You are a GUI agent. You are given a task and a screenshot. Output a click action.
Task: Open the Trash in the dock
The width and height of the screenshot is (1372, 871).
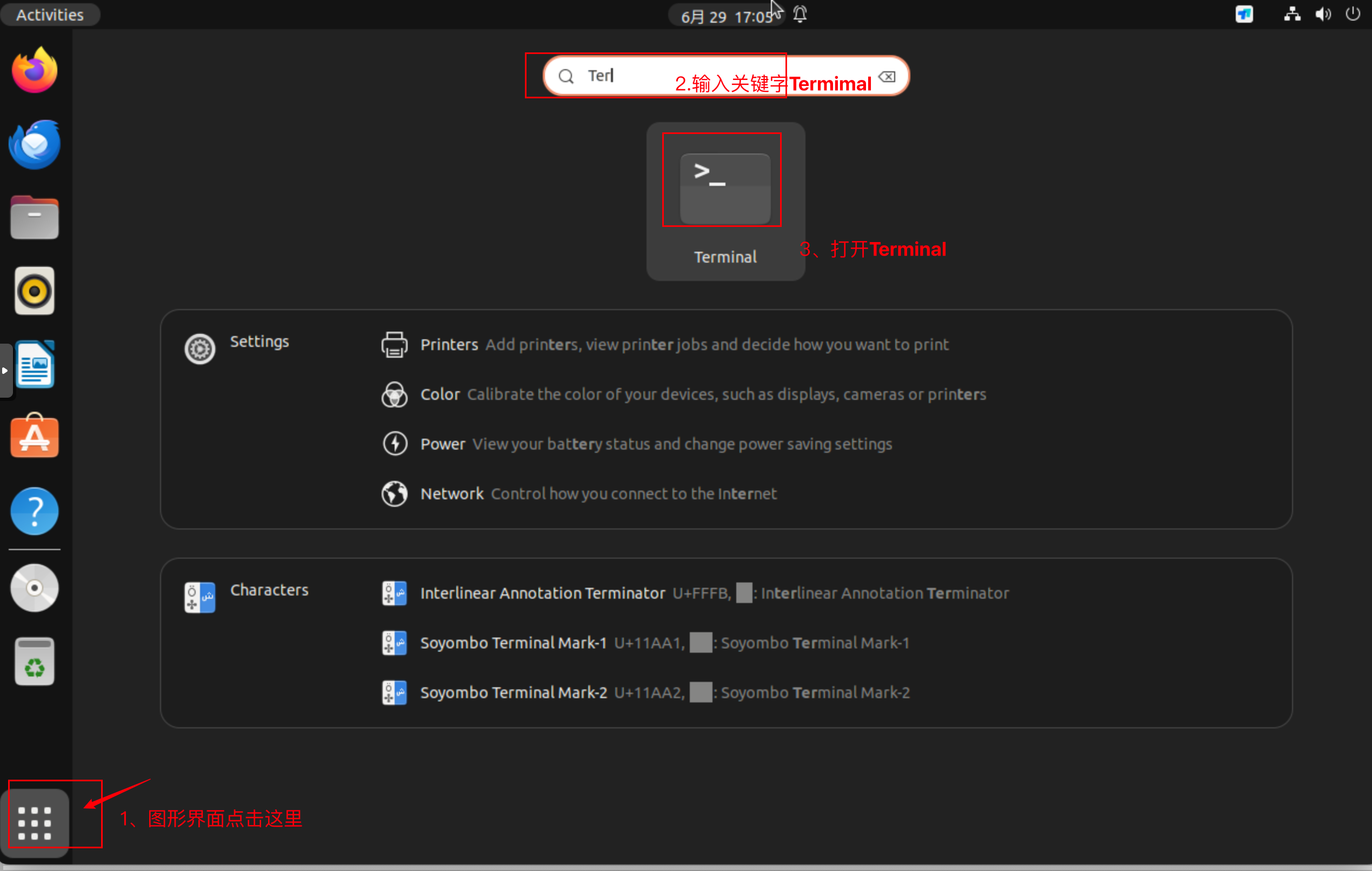34,661
